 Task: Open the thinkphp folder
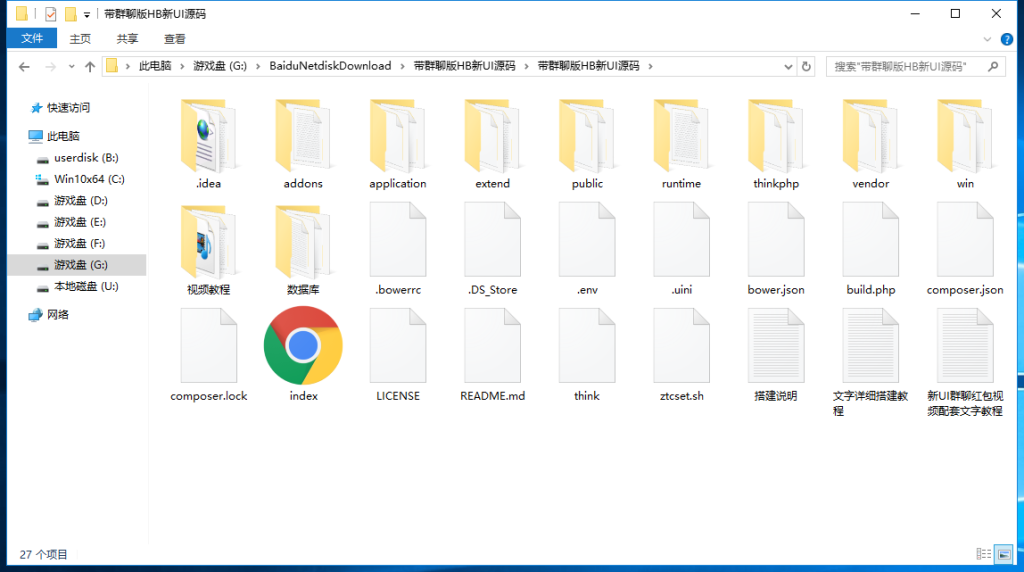(776, 144)
